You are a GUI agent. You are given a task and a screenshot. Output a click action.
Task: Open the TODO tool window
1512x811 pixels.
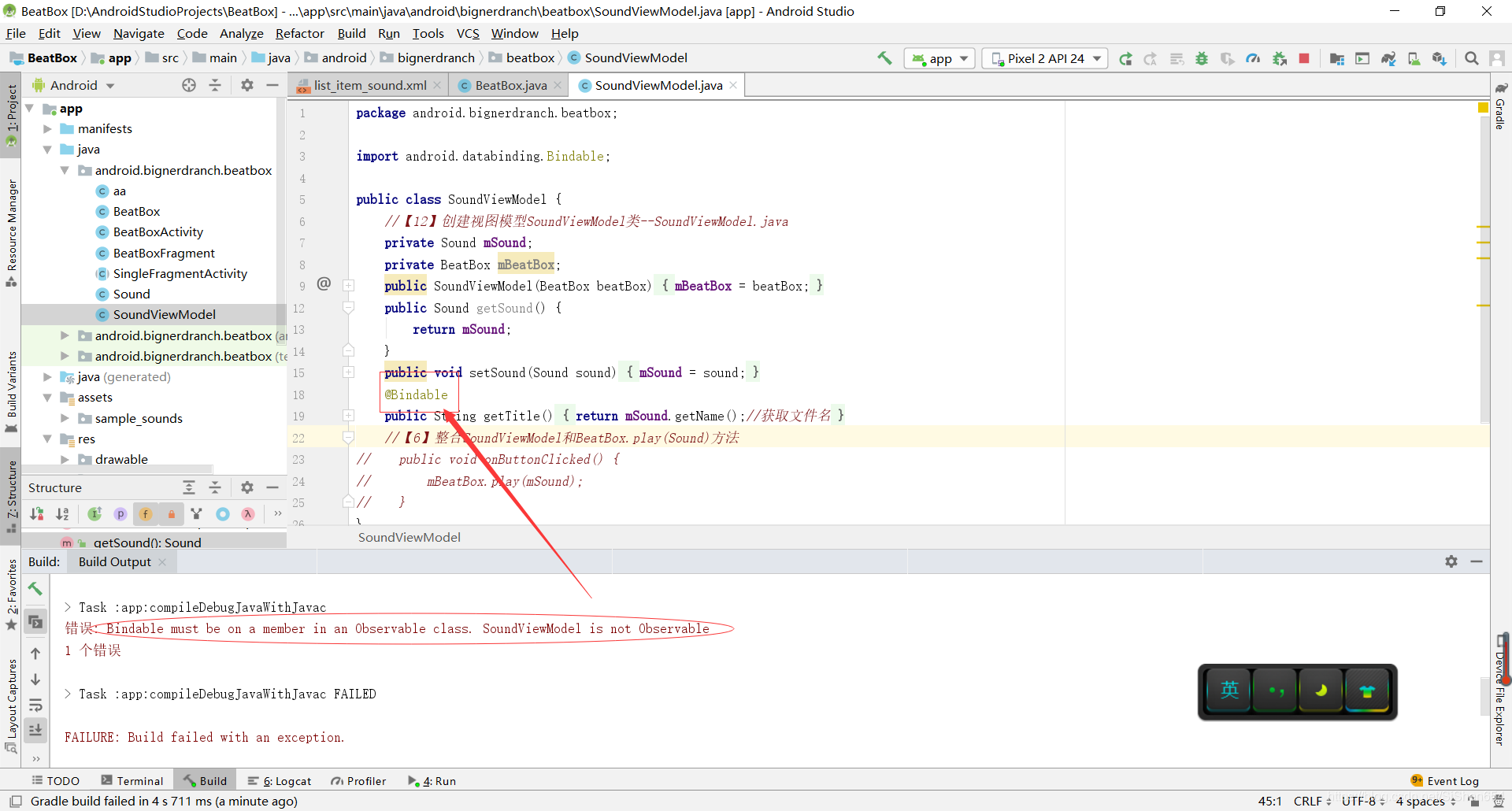pos(55,781)
